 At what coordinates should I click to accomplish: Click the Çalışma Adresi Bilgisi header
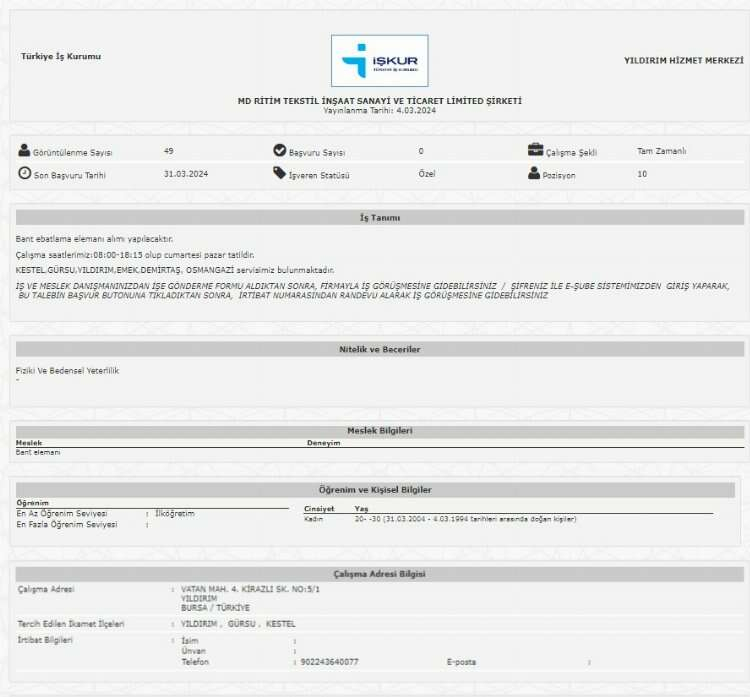point(379,574)
